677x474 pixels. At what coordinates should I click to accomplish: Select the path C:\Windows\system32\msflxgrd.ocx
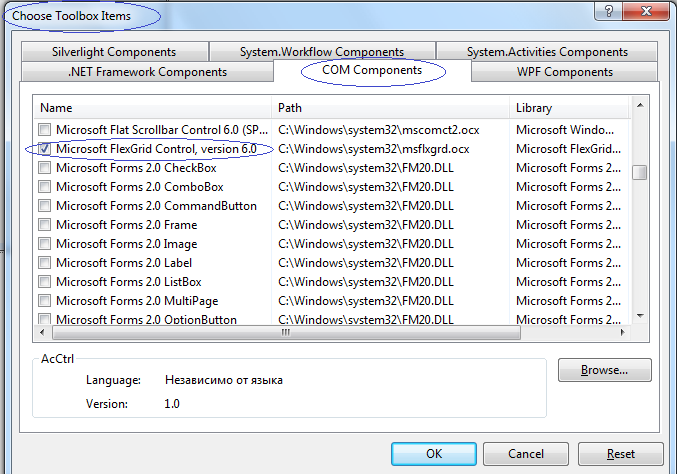(x=373, y=149)
